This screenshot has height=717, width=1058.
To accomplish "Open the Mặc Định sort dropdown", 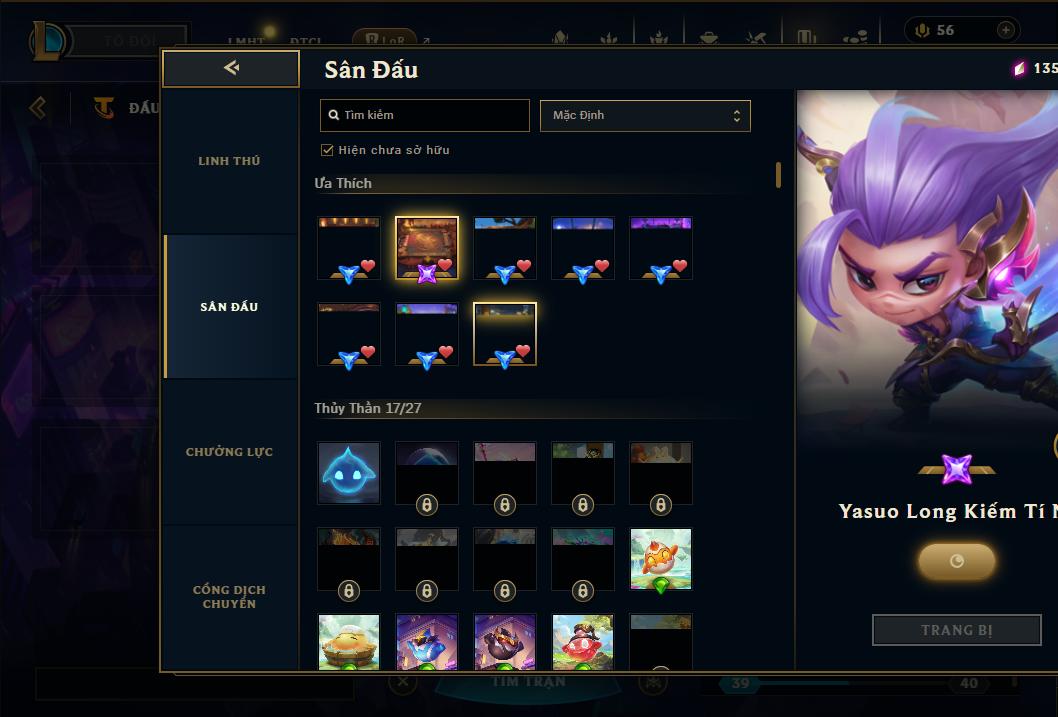I will [x=645, y=115].
